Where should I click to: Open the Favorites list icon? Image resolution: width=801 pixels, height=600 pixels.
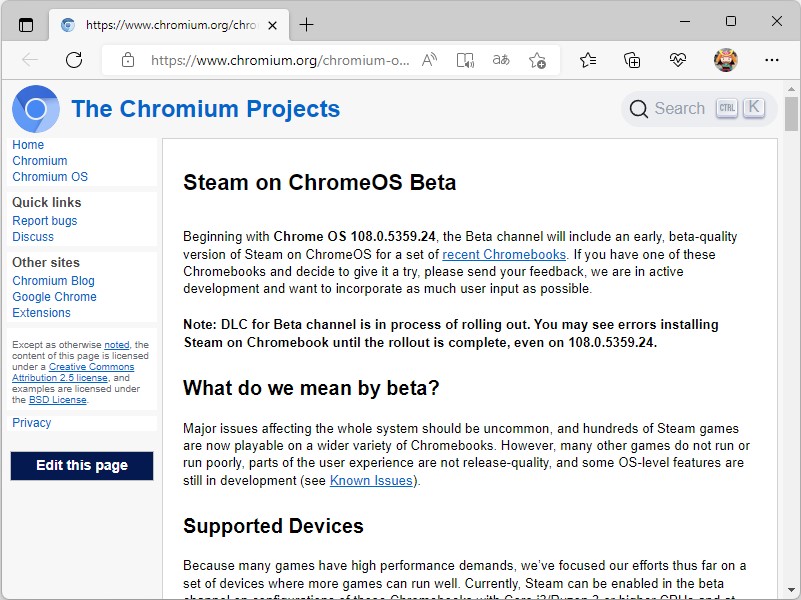coord(587,60)
